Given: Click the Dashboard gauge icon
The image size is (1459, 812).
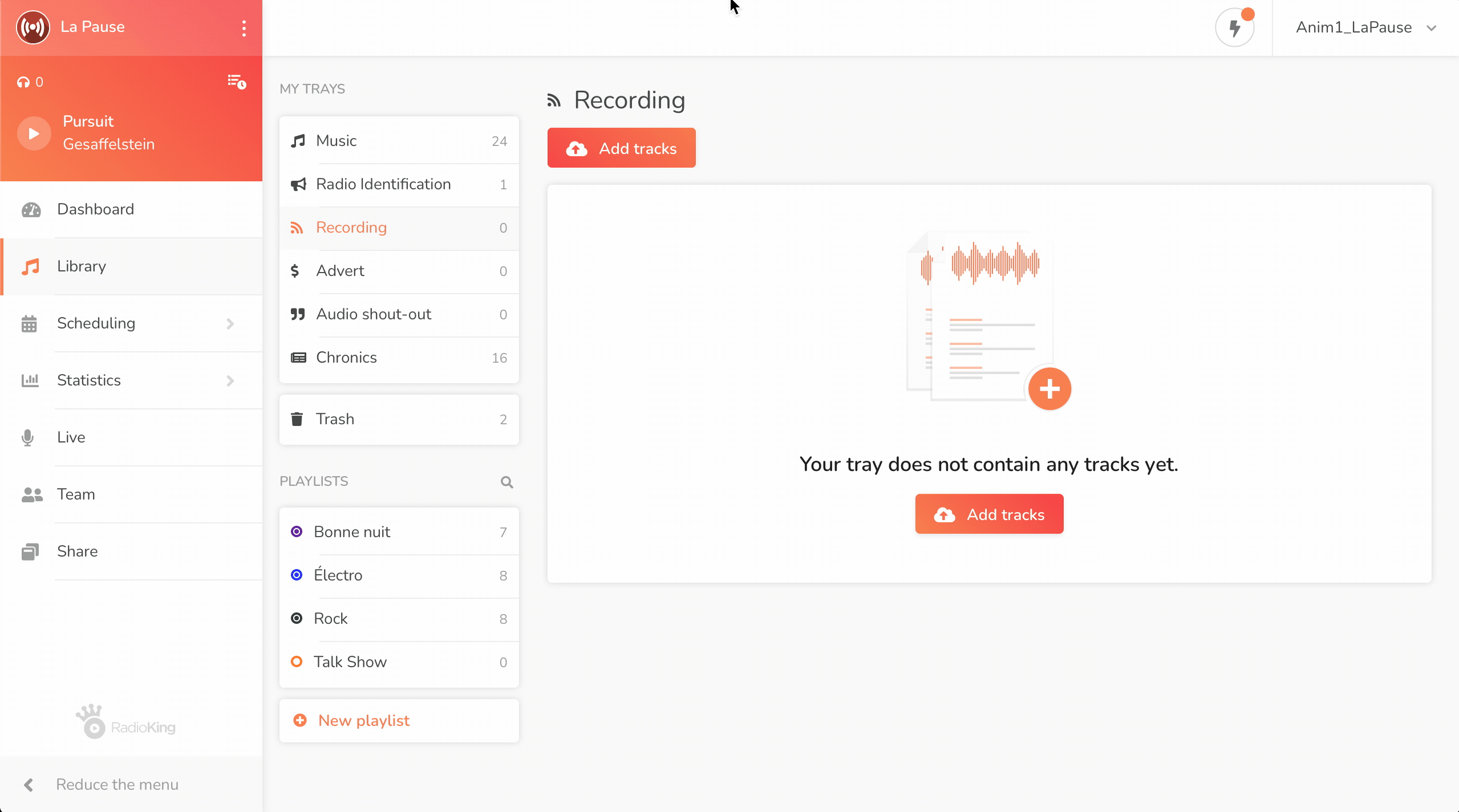Looking at the screenshot, I should (31, 210).
